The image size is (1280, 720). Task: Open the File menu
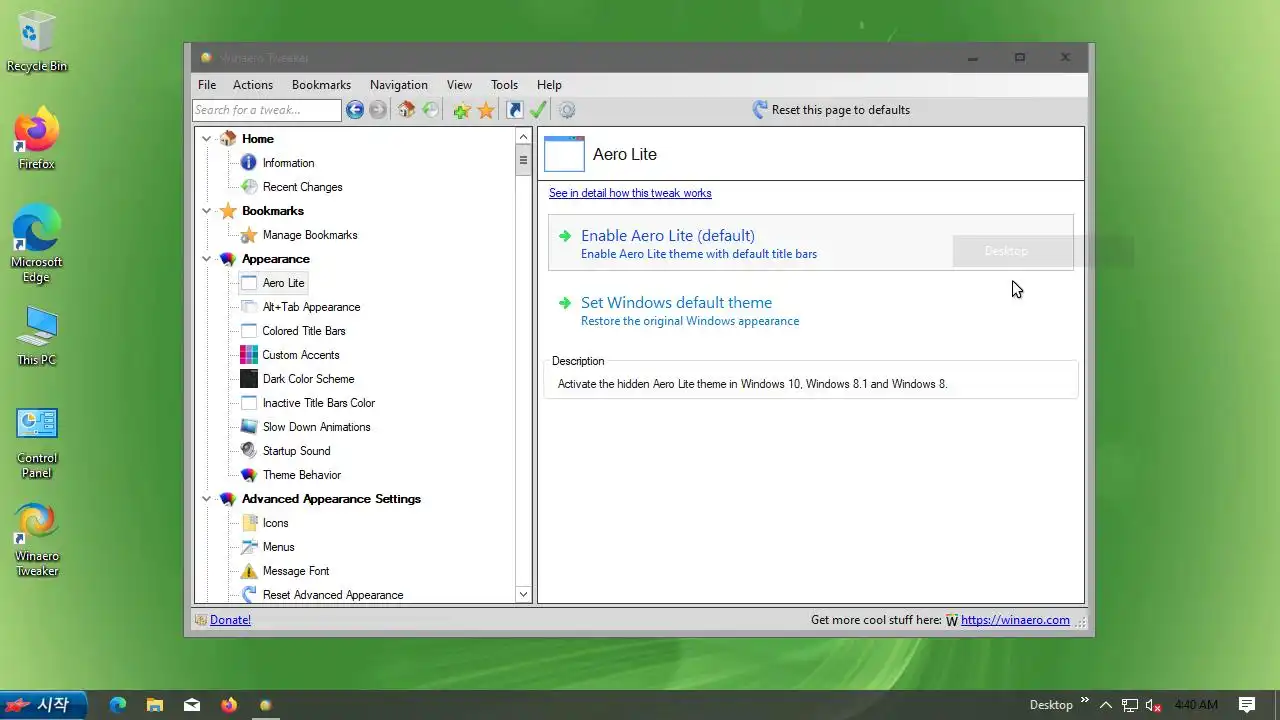pyautogui.click(x=207, y=85)
